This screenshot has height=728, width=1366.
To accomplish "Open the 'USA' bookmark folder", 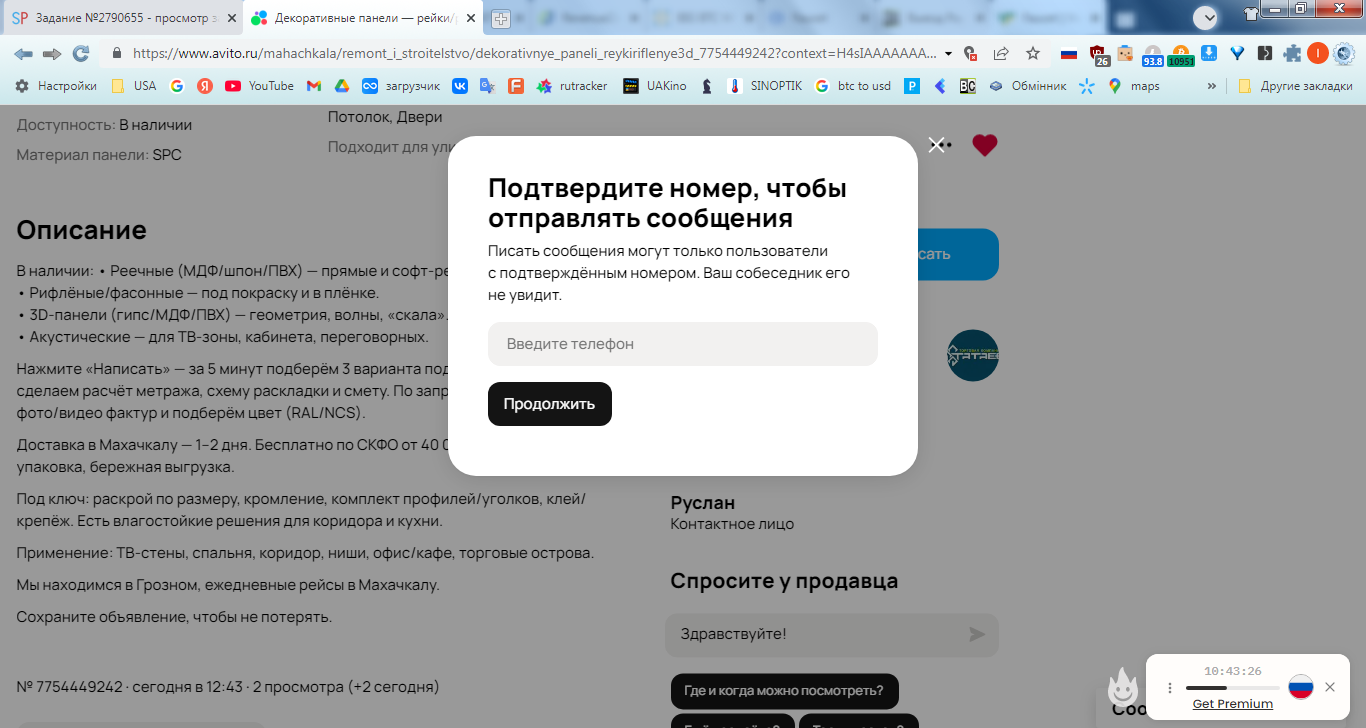I will (x=134, y=86).
